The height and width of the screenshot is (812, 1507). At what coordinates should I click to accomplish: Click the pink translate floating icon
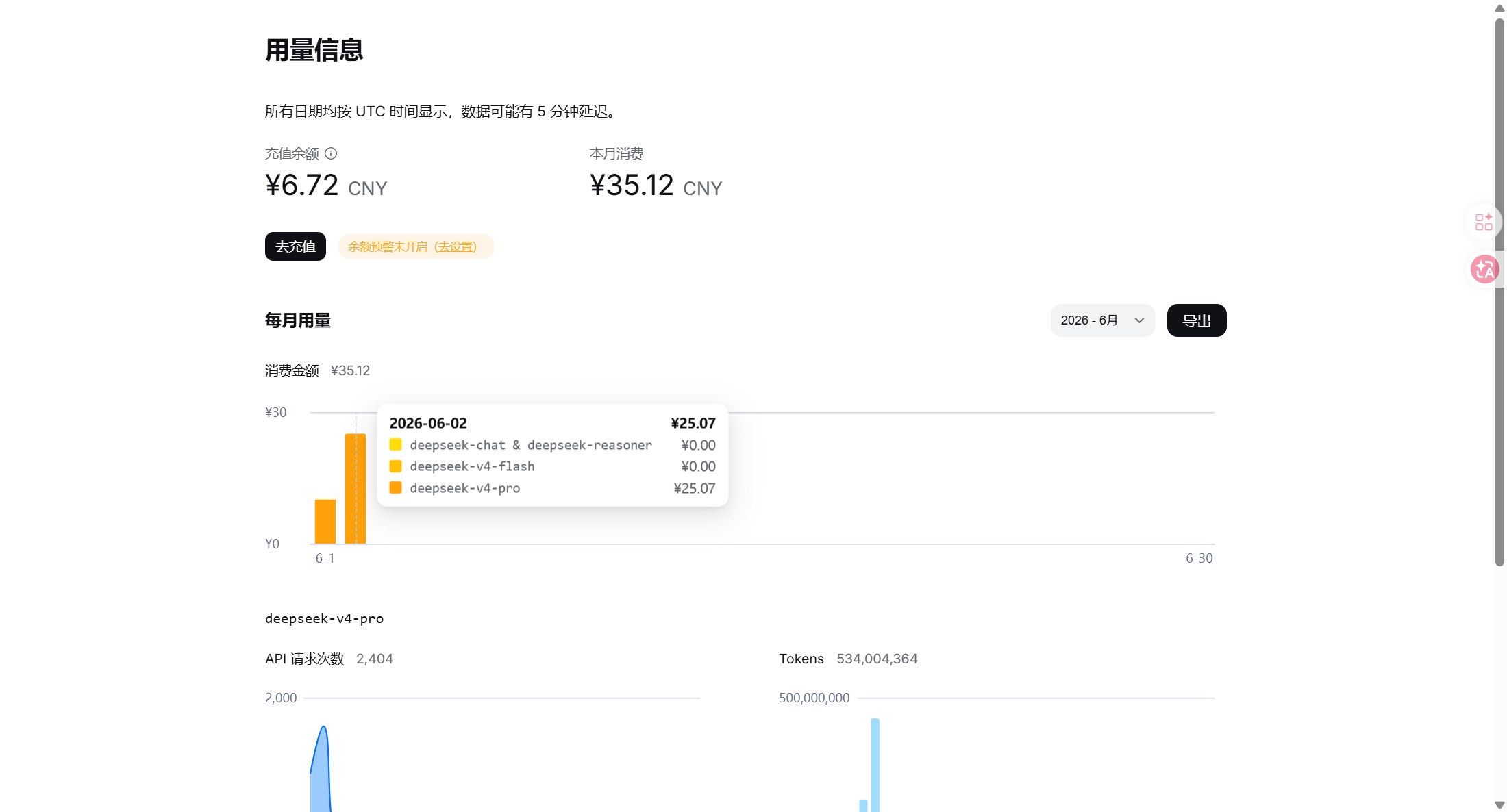point(1484,269)
